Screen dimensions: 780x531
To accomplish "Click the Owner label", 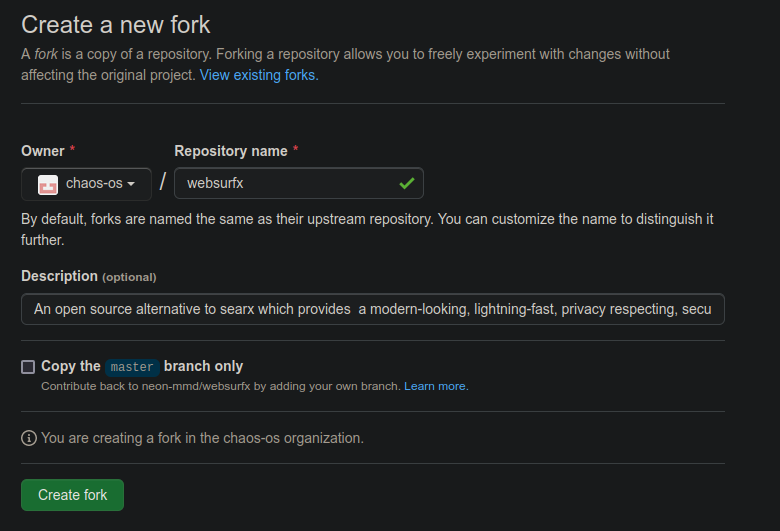I will pyautogui.click(x=43, y=151).
